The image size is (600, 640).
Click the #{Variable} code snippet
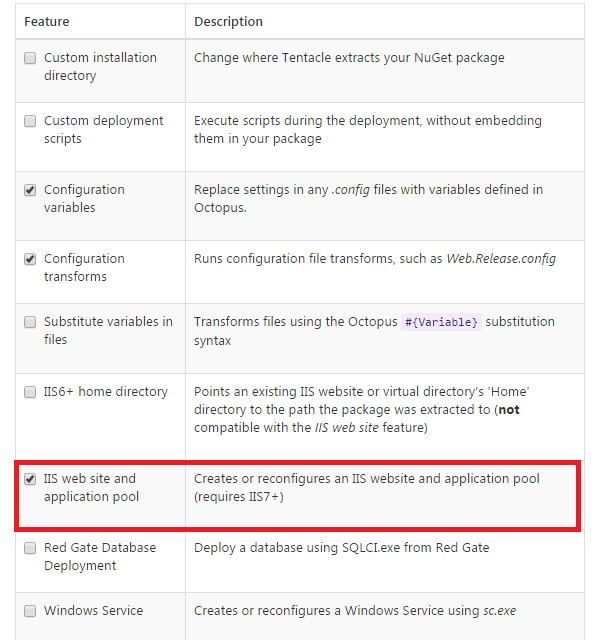[441, 322]
